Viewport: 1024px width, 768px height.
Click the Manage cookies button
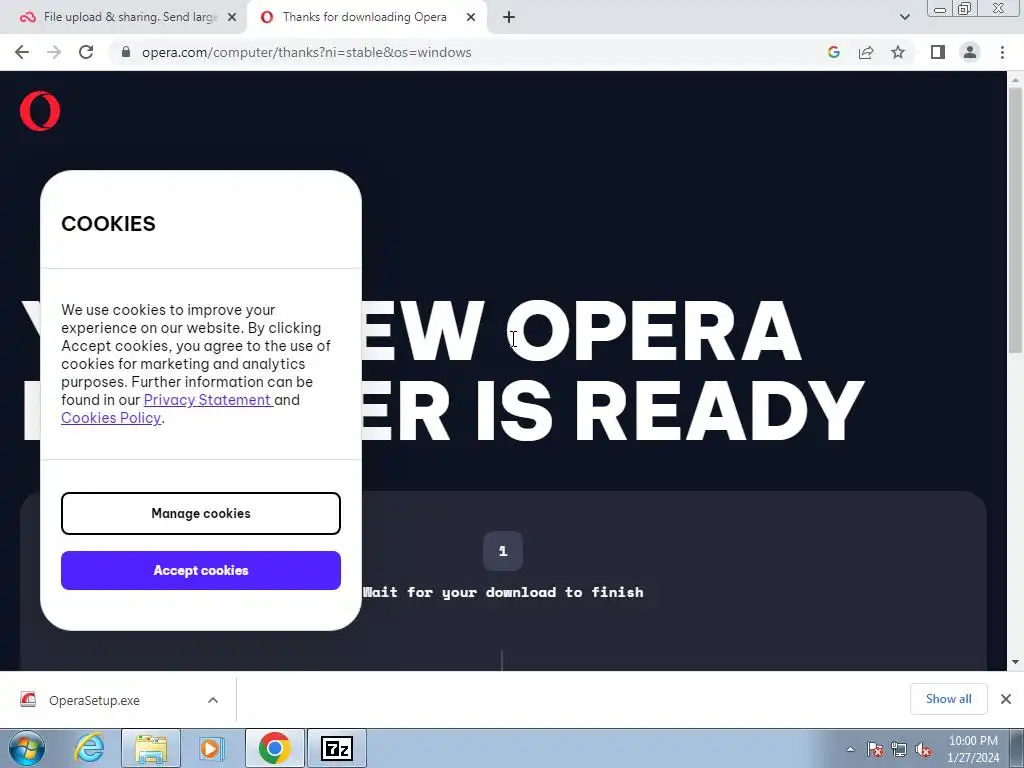[x=200, y=513]
